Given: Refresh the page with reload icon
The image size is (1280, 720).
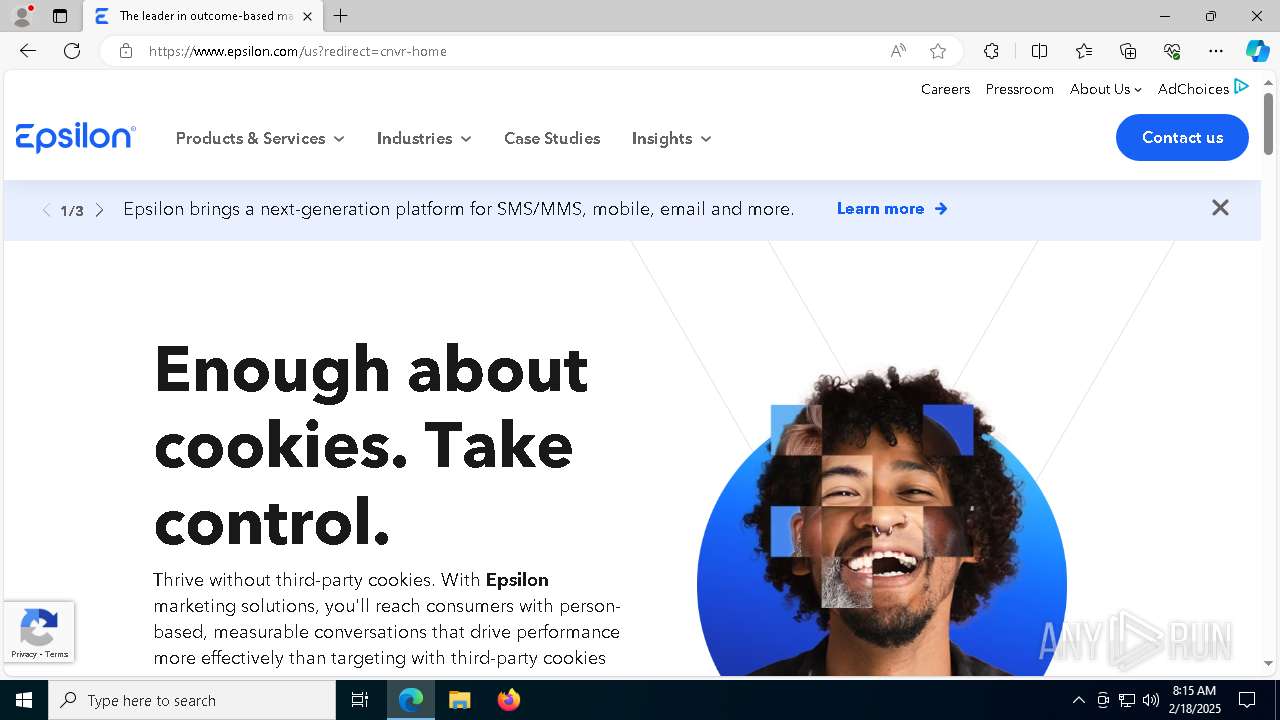Looking at the screenshot, I should 72,51.
